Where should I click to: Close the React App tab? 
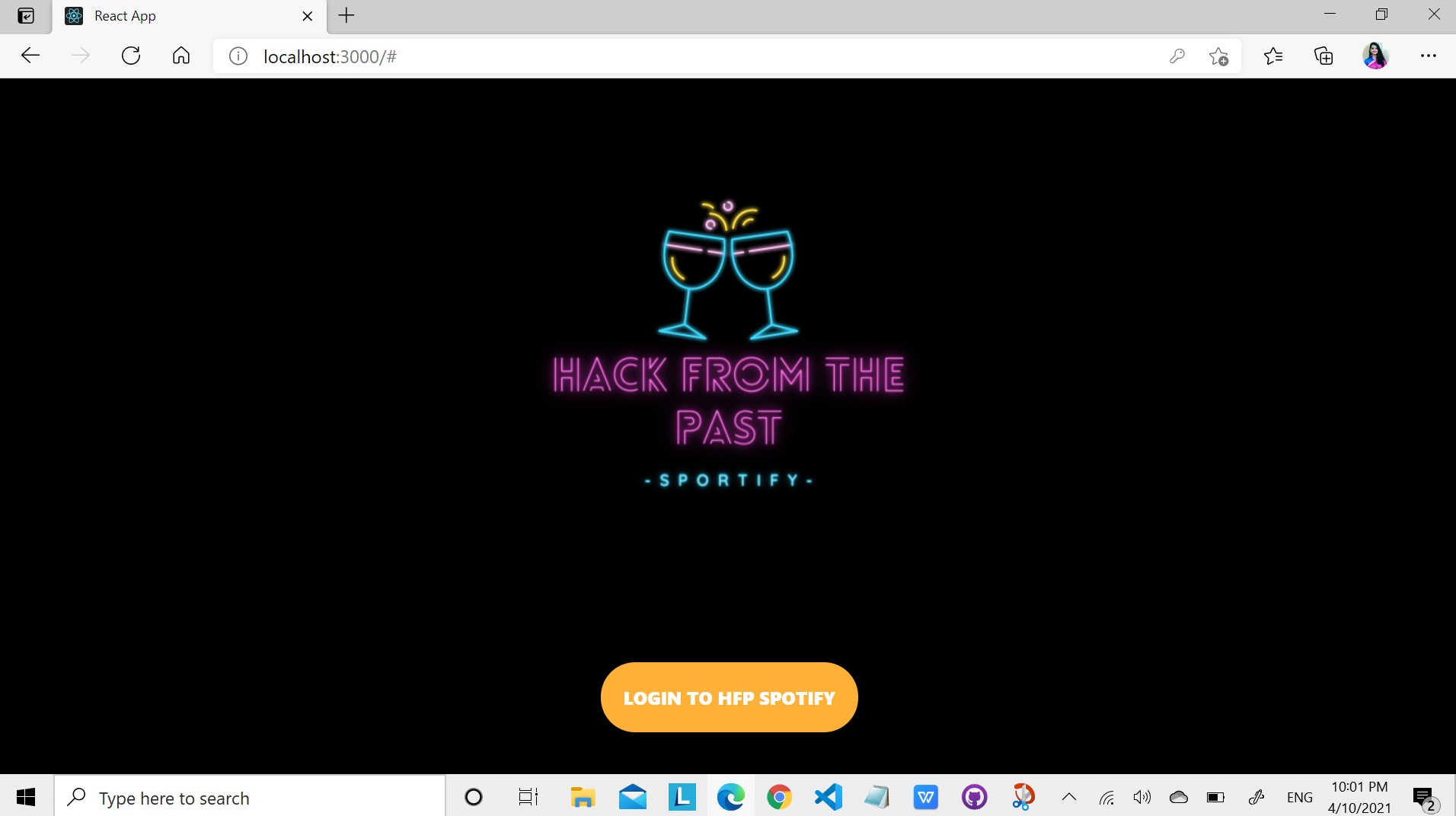click(308, 16)
